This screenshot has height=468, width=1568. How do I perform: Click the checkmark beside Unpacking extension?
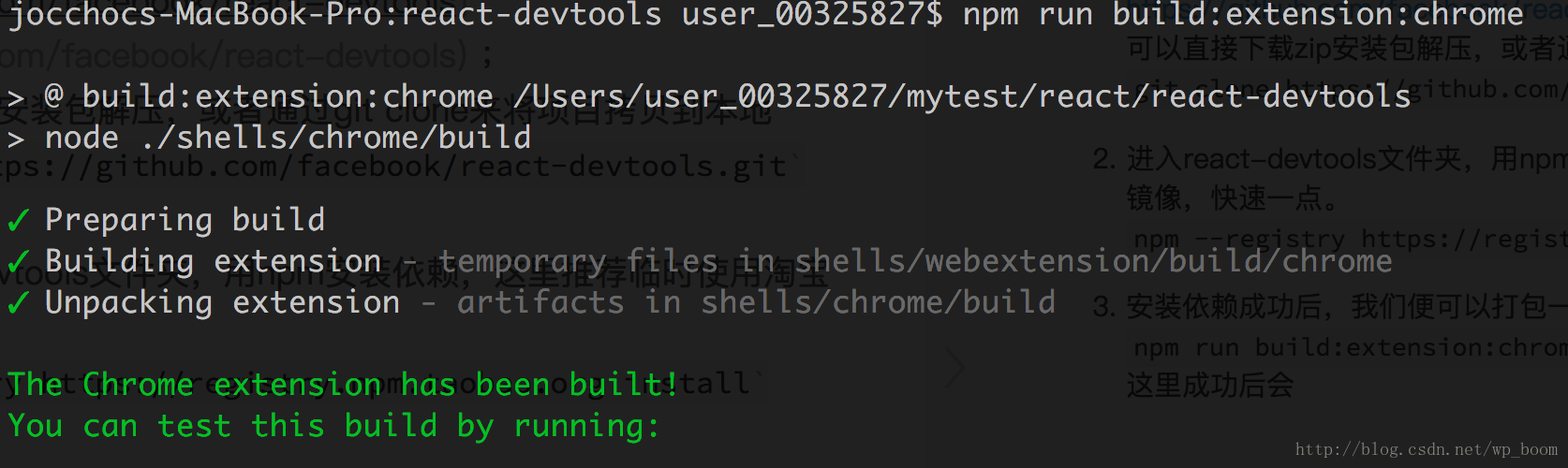(18, 303)
